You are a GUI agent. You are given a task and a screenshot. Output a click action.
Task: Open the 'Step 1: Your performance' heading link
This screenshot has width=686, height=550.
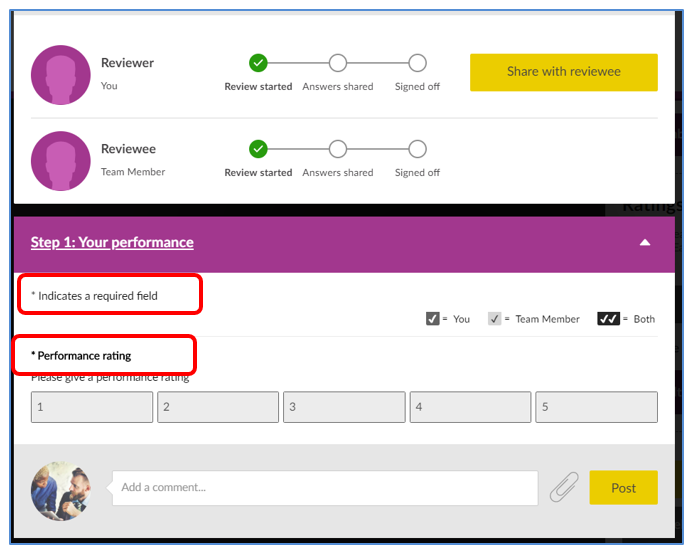[x=112, y=242]
